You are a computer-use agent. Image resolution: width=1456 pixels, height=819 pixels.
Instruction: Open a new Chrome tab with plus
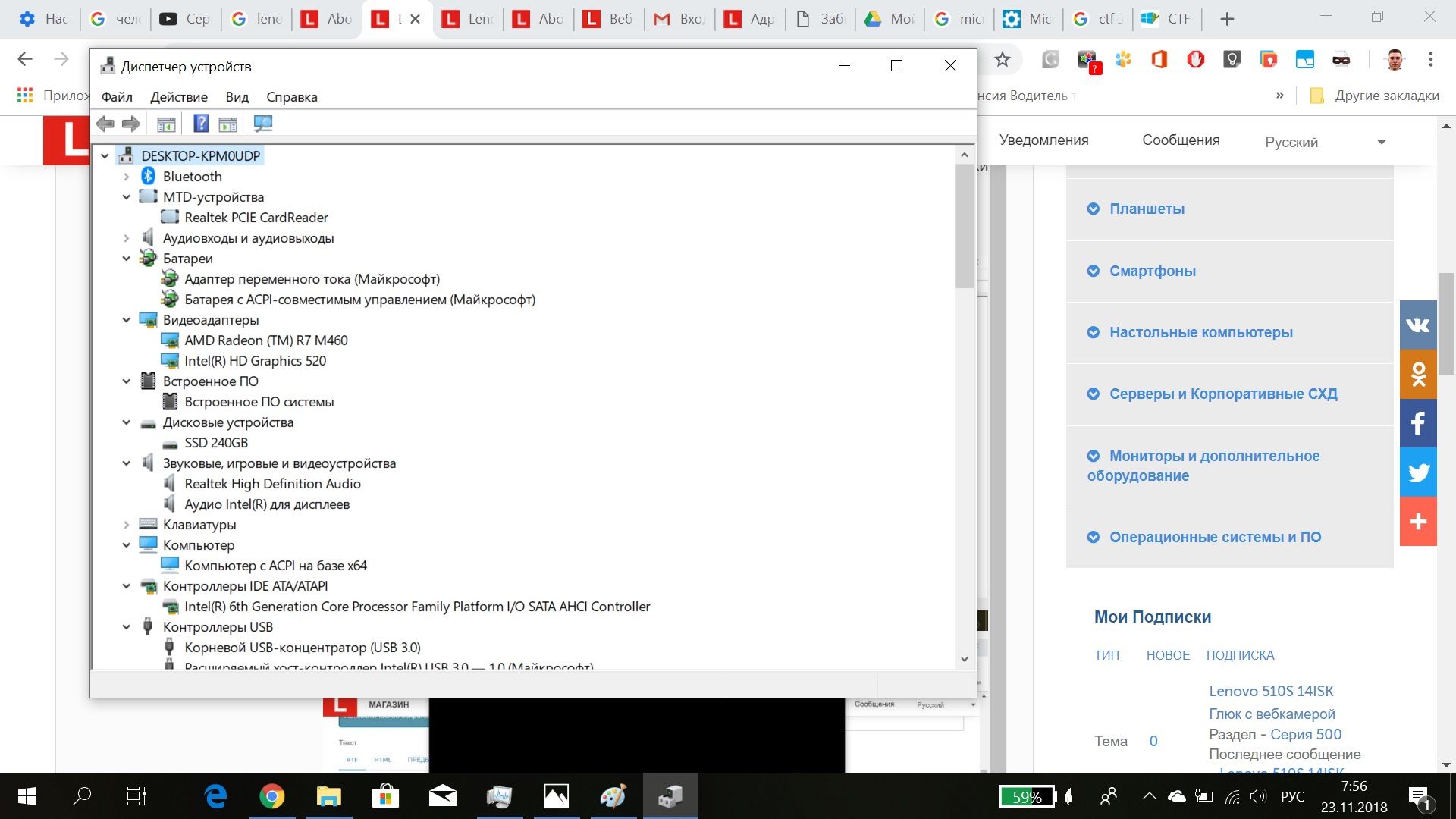(1227, 20)
